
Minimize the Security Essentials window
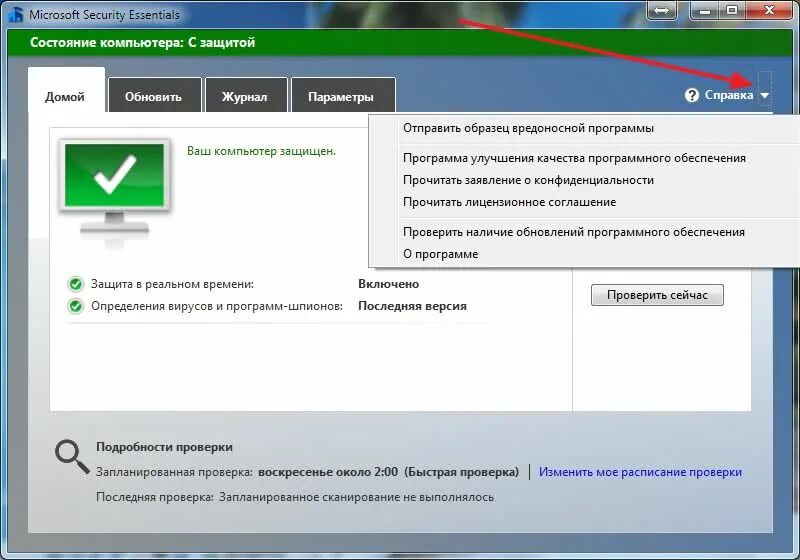tap(705, 11)
